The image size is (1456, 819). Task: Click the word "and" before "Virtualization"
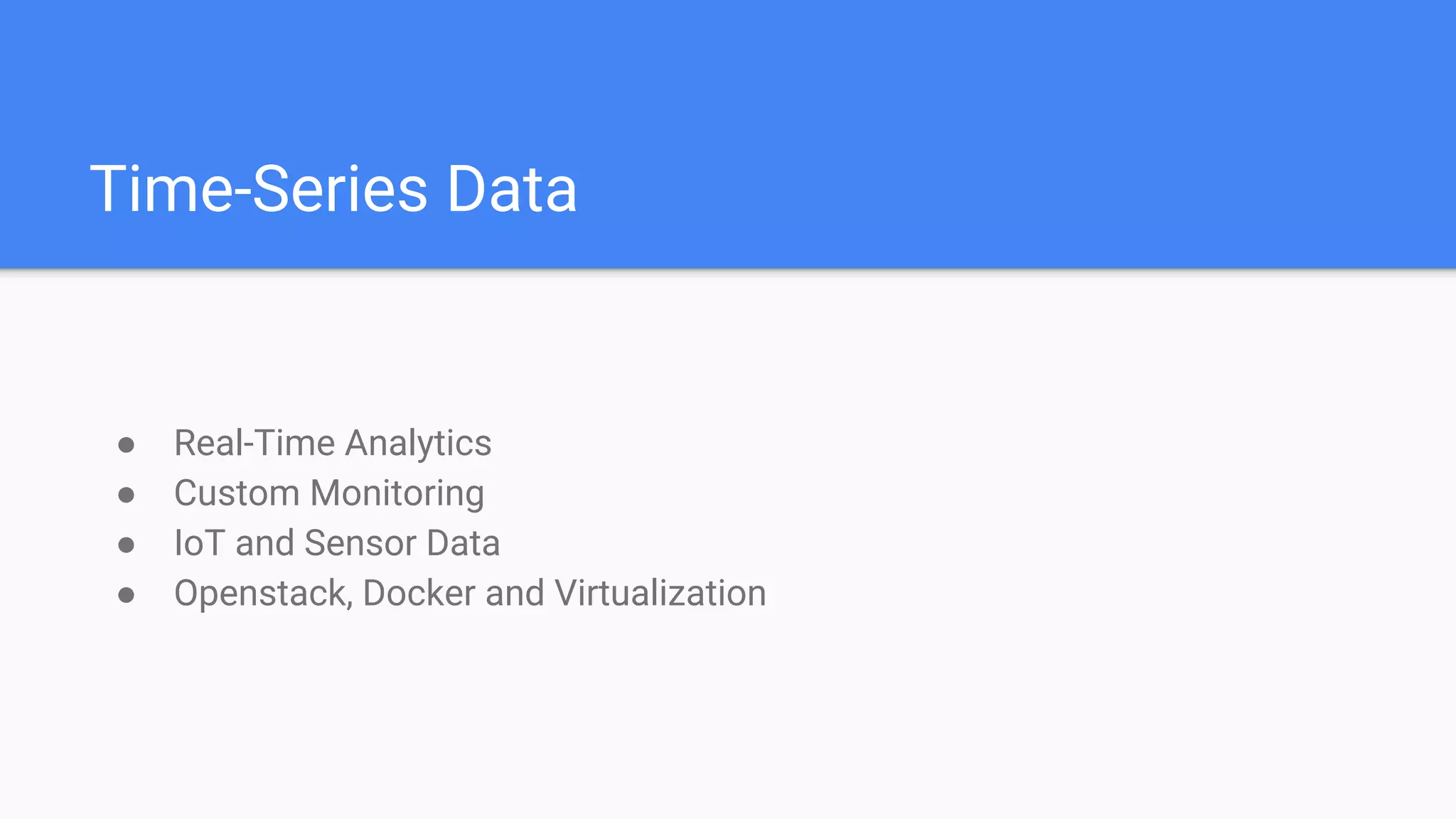click(515, 593)
